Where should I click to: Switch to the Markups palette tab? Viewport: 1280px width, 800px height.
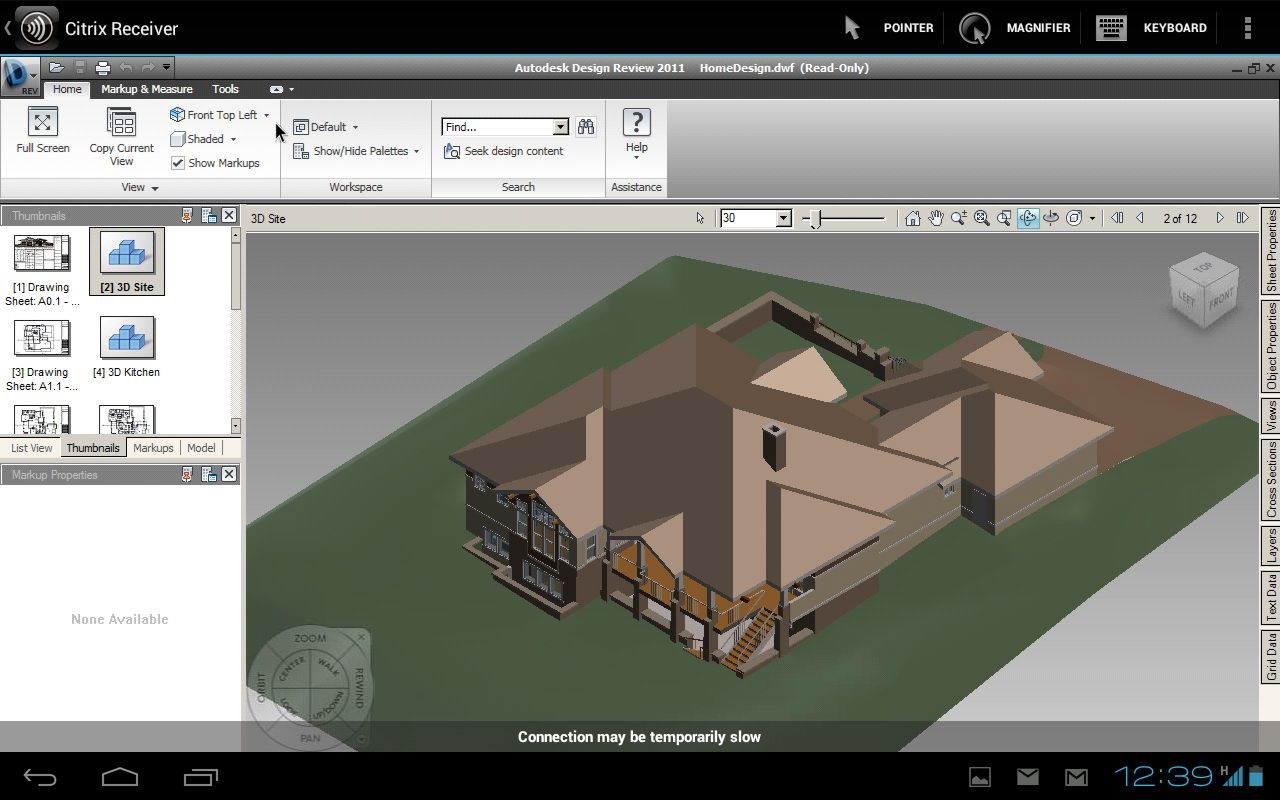coord(153,448)
